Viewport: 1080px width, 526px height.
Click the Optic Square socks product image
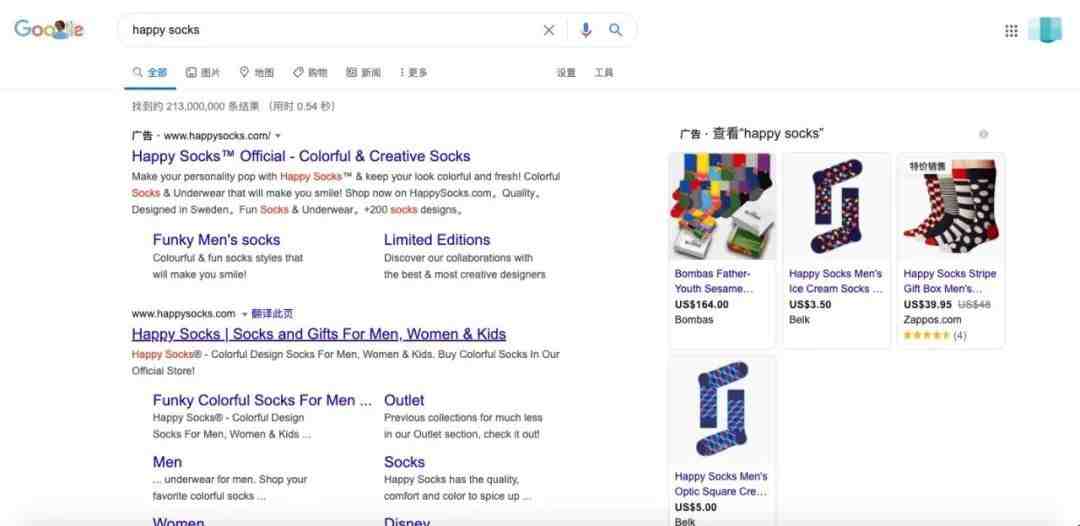pyautogui.click(x=723, y=409)
